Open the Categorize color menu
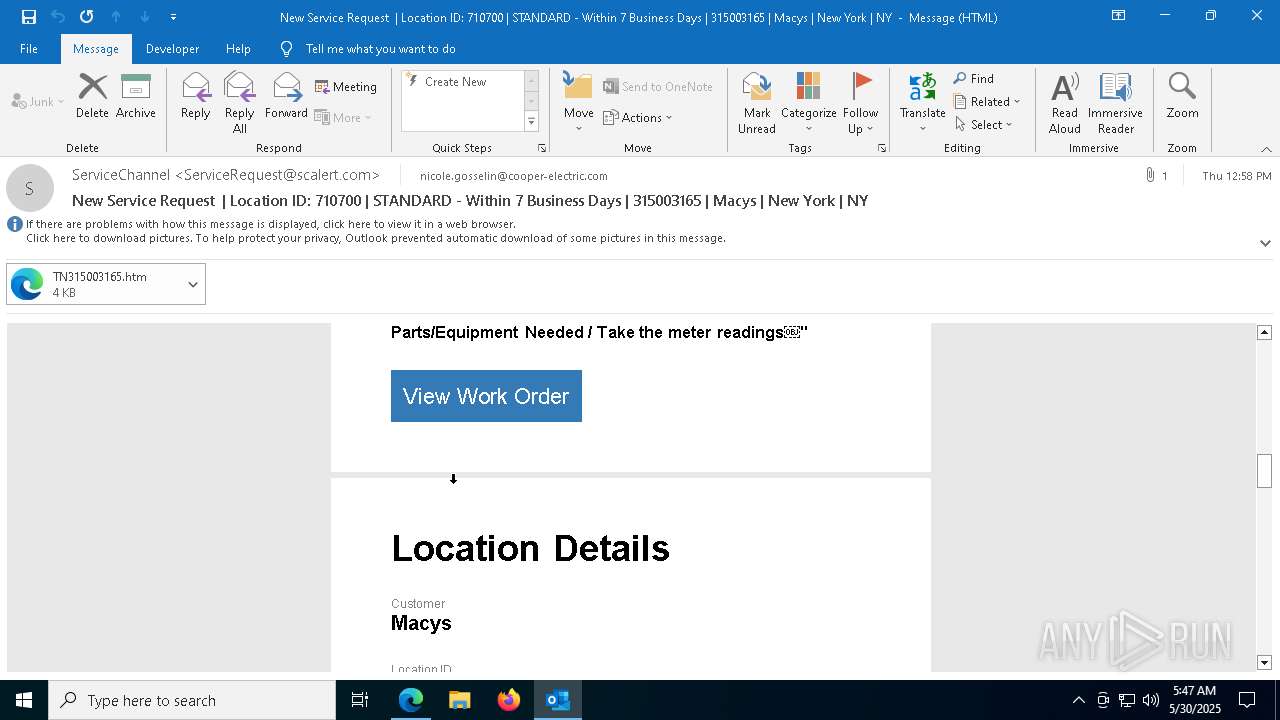The image size is (1280, 720). 808,103
